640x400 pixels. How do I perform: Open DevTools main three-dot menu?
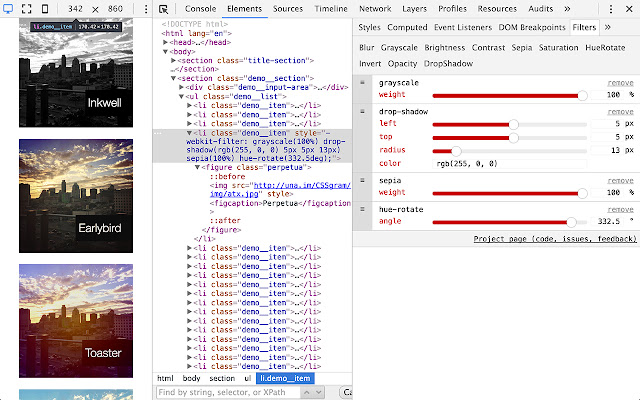point(611,9)
